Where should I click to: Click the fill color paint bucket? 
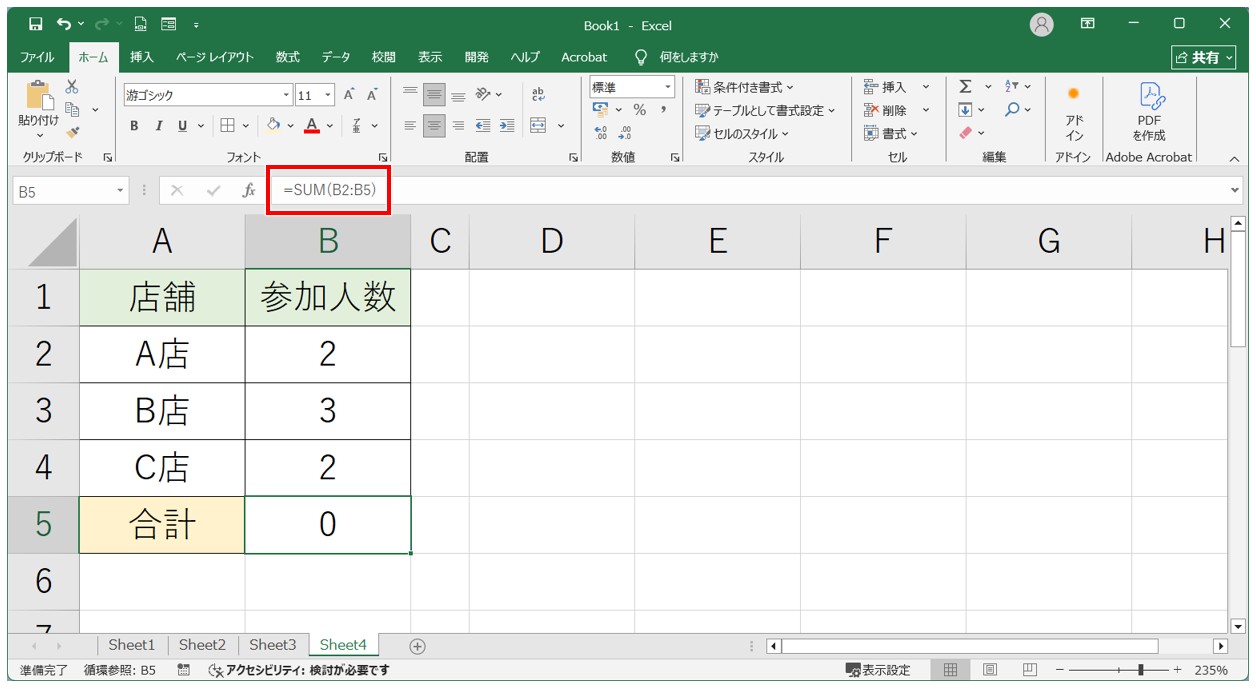(274, 125)
